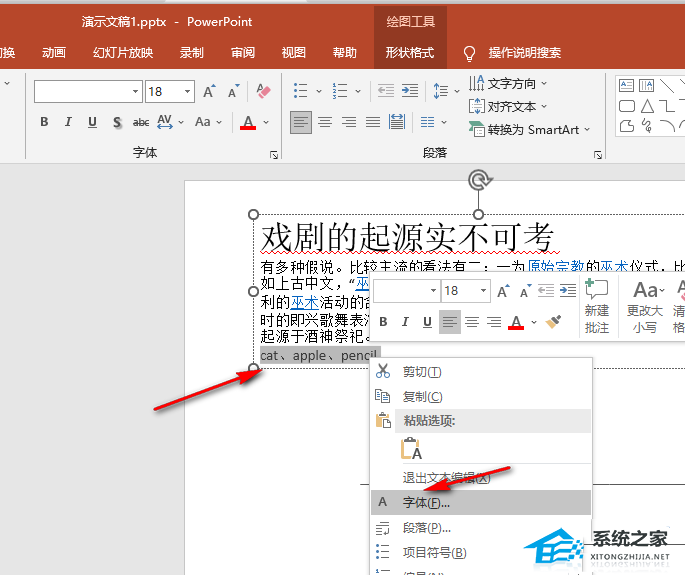This screenshot has width=685, height=575.
Task: Increase font size in mini toolbar
Action: coord(504,291)
